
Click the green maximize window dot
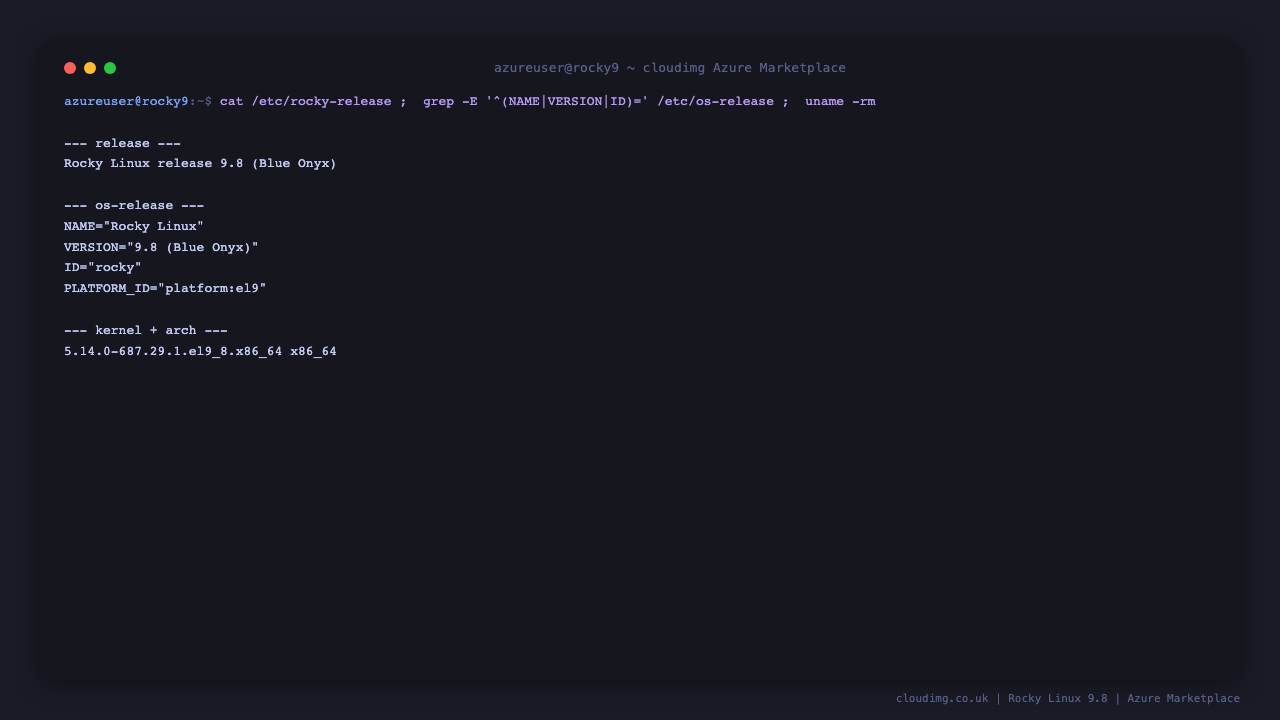(110, 68)
